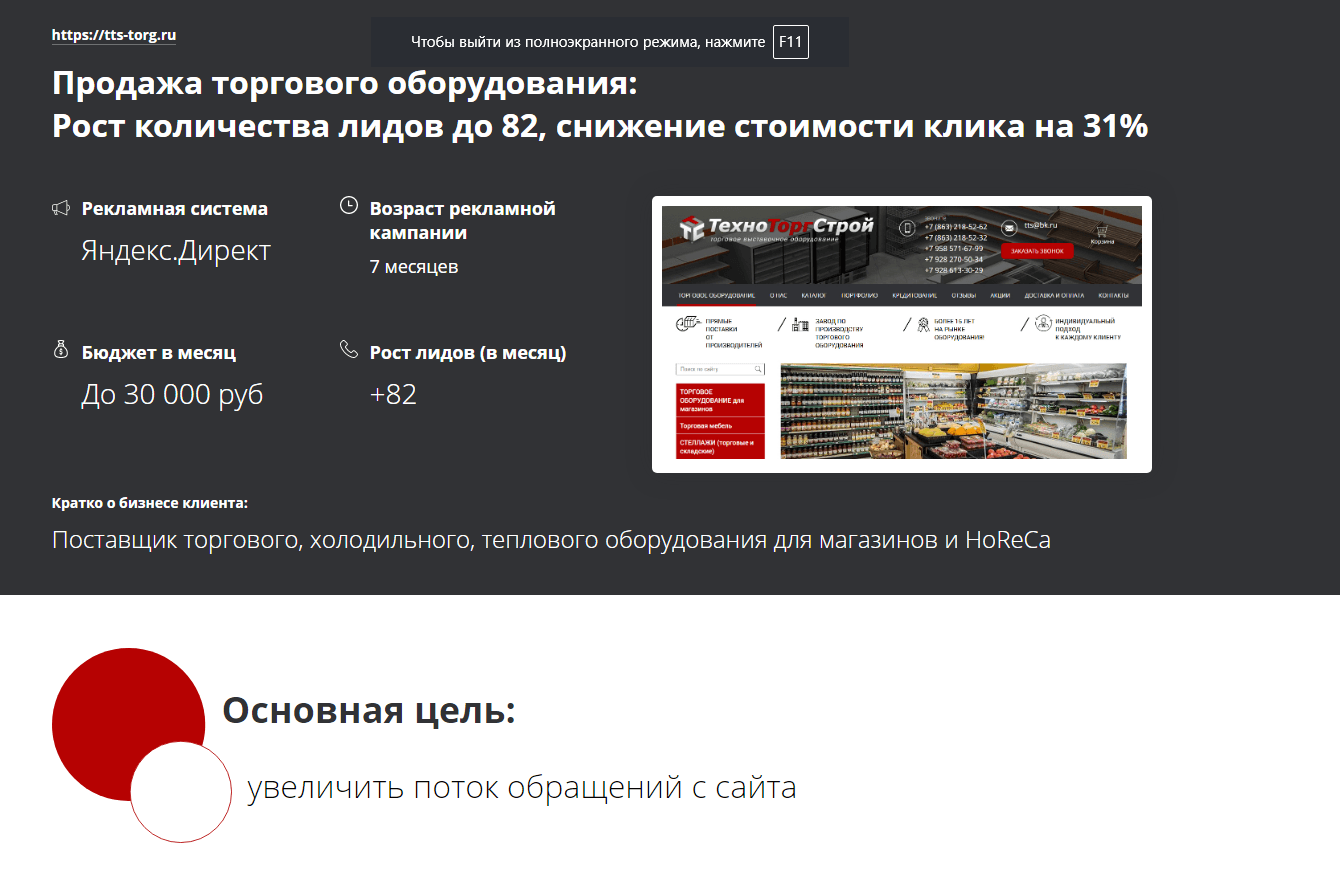Follow the https://tts-torg.ru link
This screenshot has height=880, width=1340.
coord(113,34)
